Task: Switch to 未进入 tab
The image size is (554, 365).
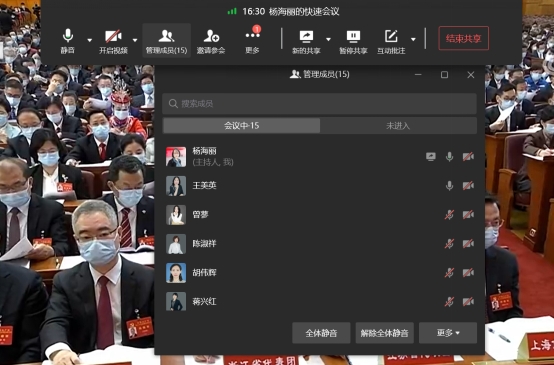Action: pyautogui.click(x=398, y=126)
